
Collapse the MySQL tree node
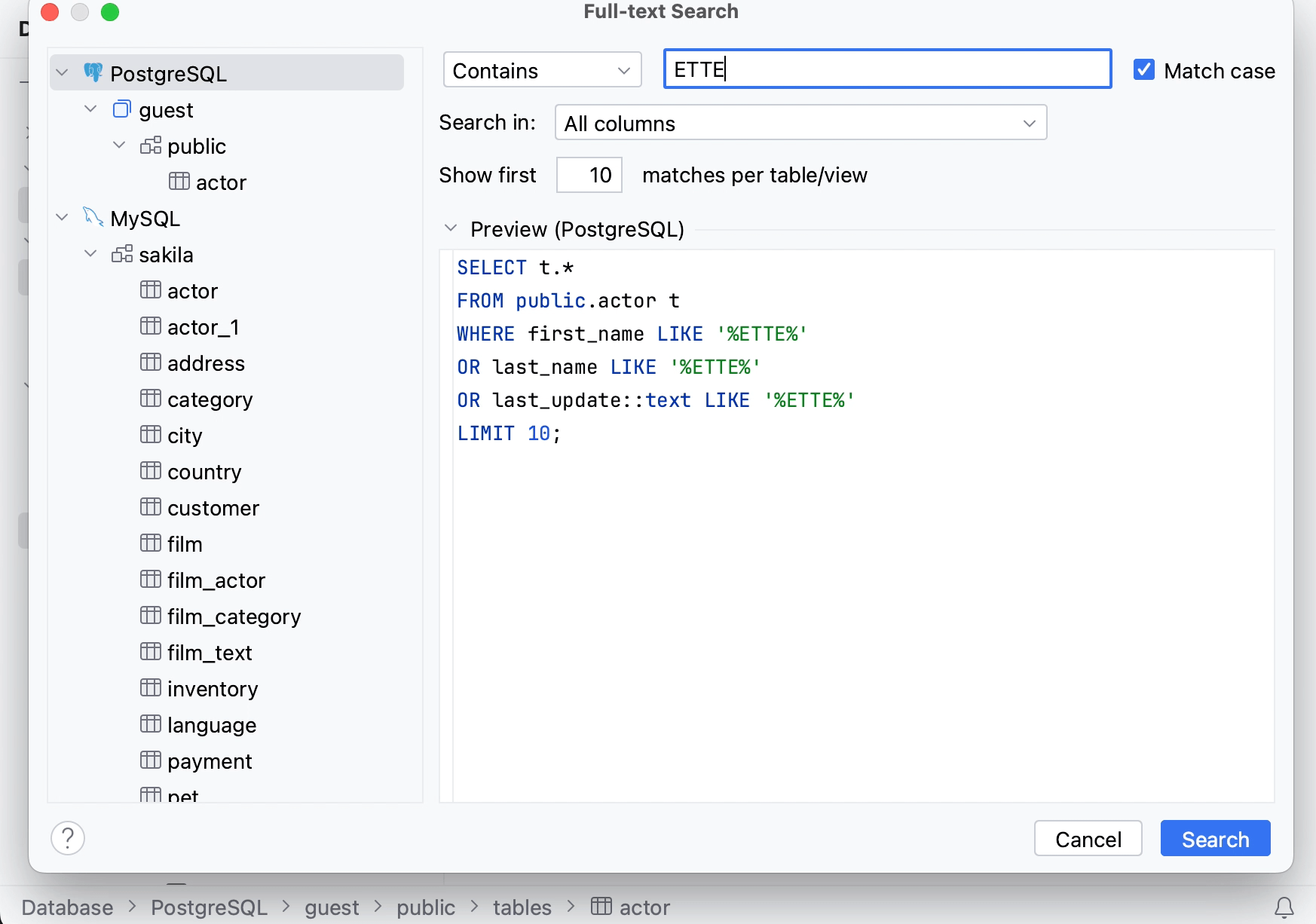(63, 218)
